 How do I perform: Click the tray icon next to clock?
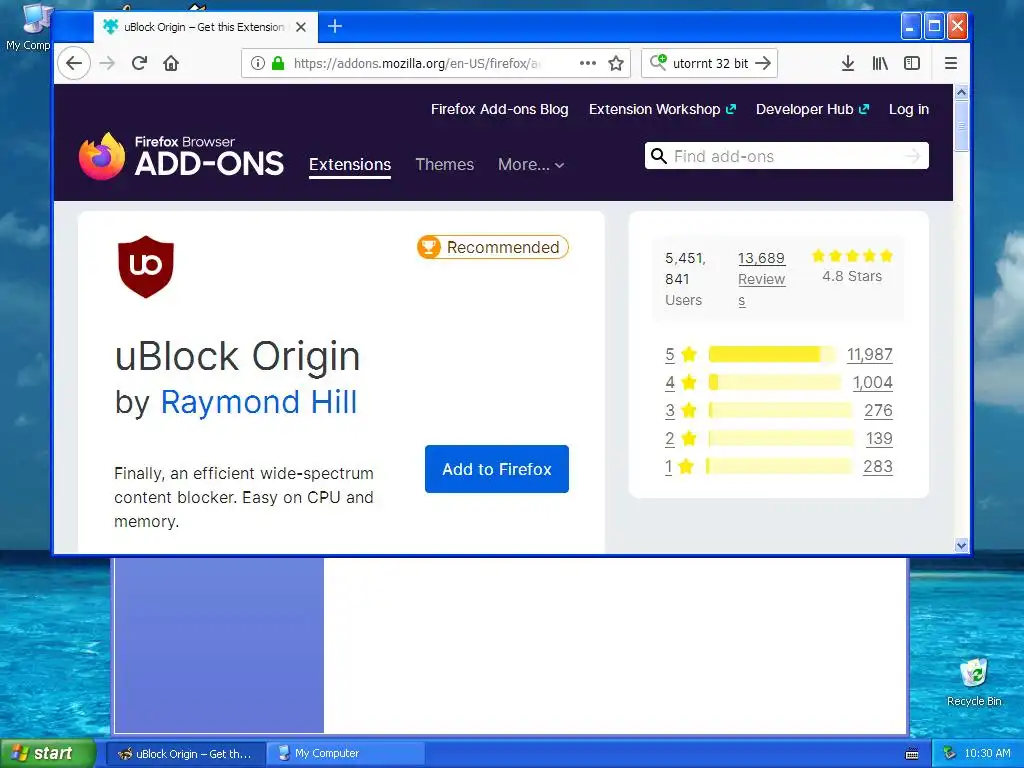point(950,753)
